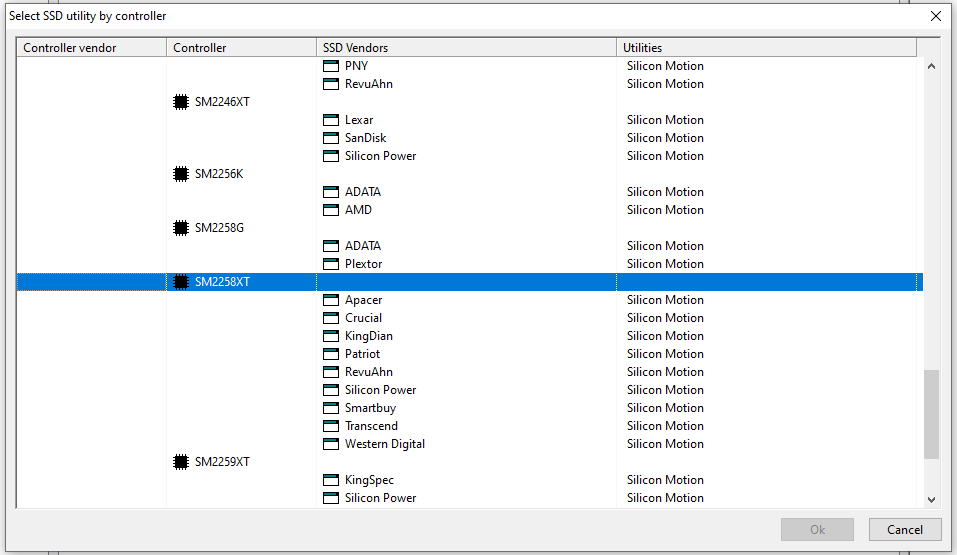Viewport: 957px width, 555px height.
Task: Select the PNY drive icon
Action: pyautogui.click(x=331, y=66)
